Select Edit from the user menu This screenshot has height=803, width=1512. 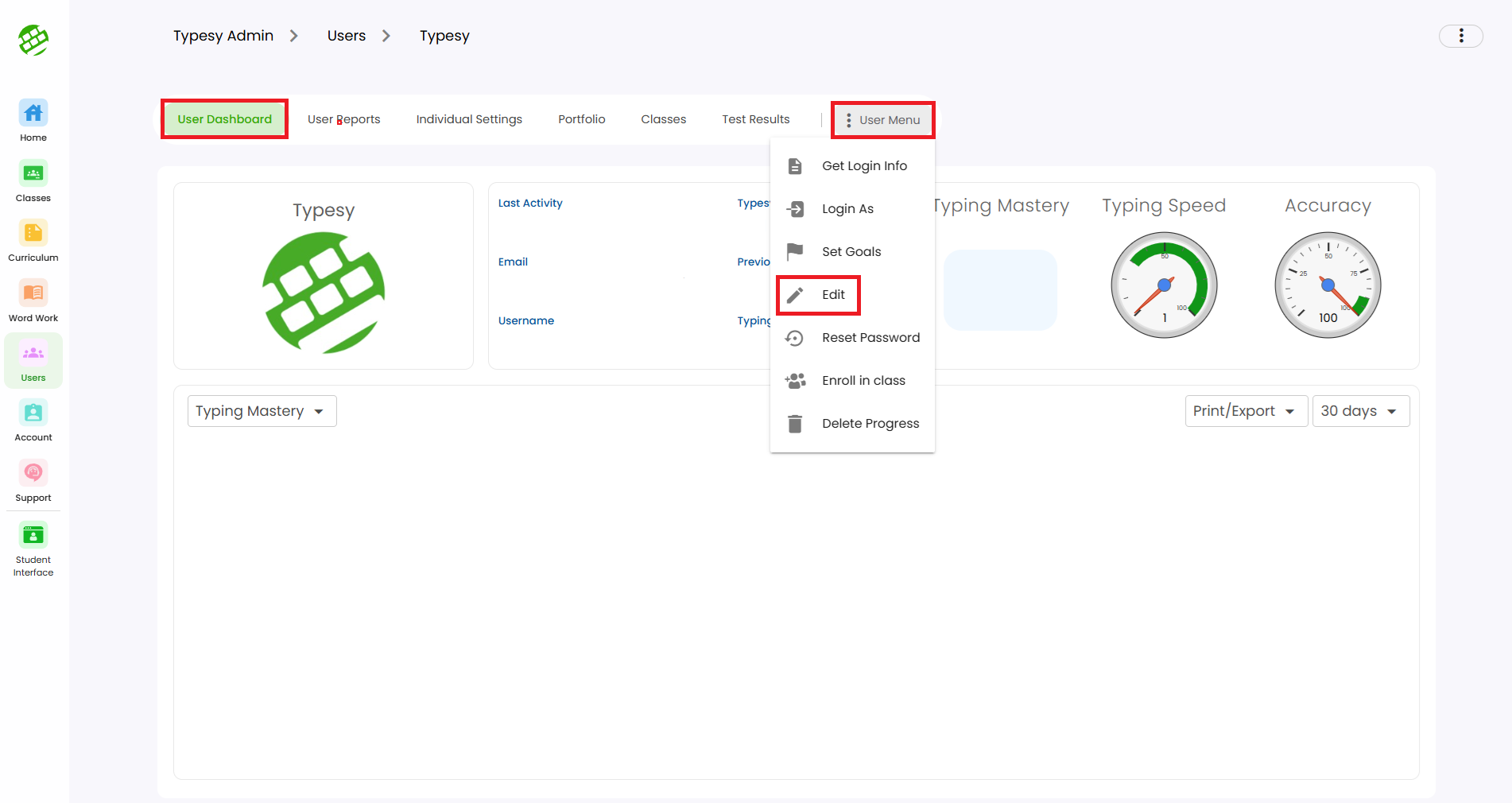[x=852, y=295]
